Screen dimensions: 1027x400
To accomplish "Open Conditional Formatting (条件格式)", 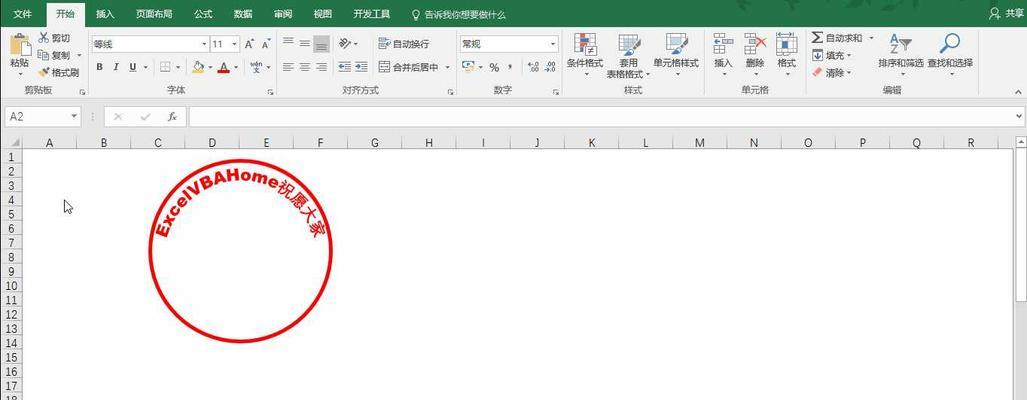I will [585, 55].
